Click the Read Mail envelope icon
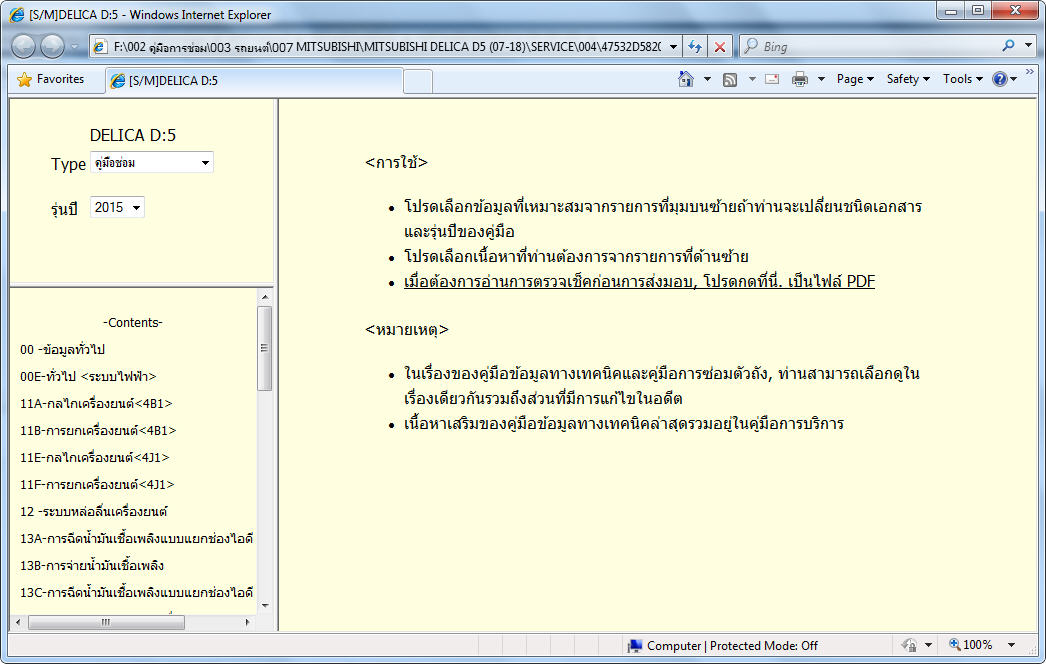The width and height of the screenshot is (1046, 664). [x=772, y=79]
